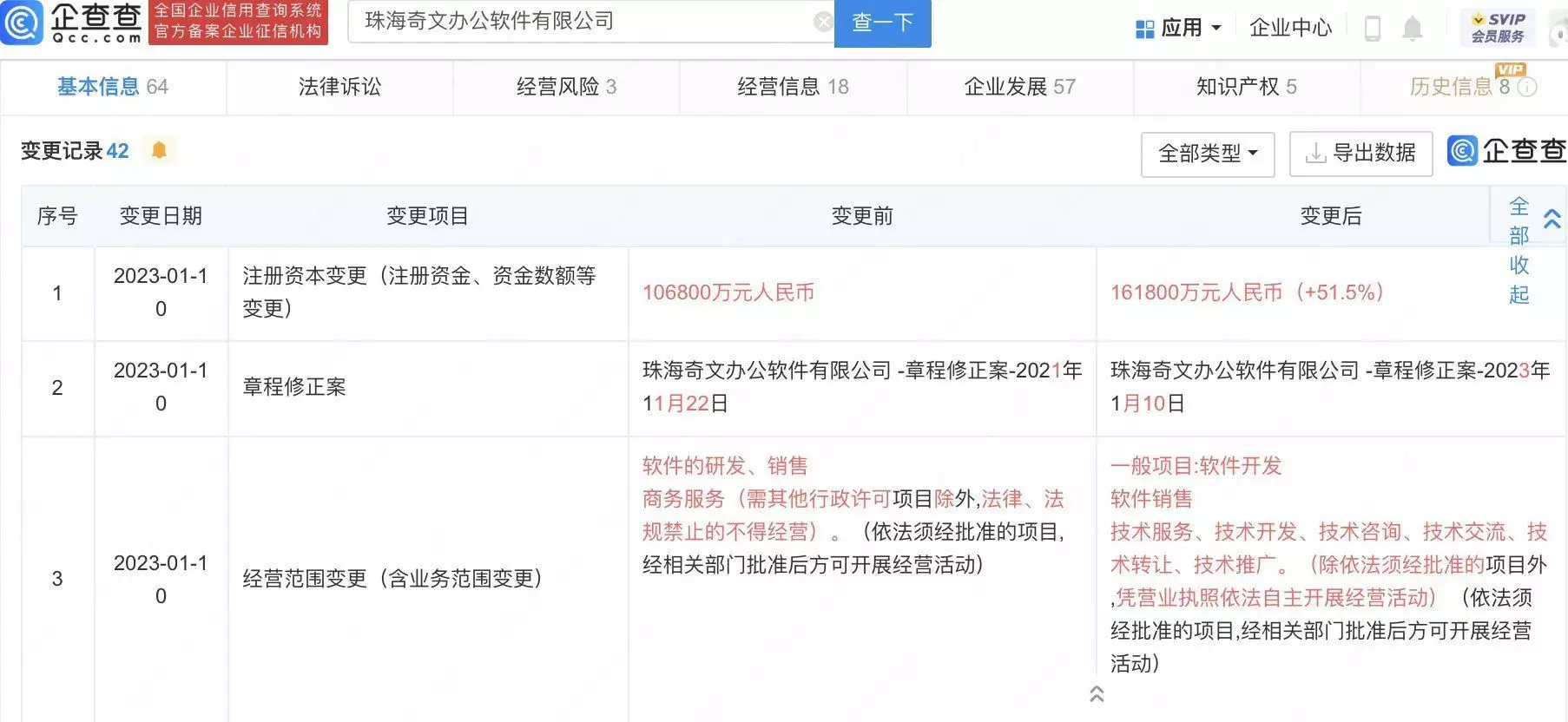Switch to 经营信息 tab
The width and height of the screenshot is (1568, 722).
793,87
